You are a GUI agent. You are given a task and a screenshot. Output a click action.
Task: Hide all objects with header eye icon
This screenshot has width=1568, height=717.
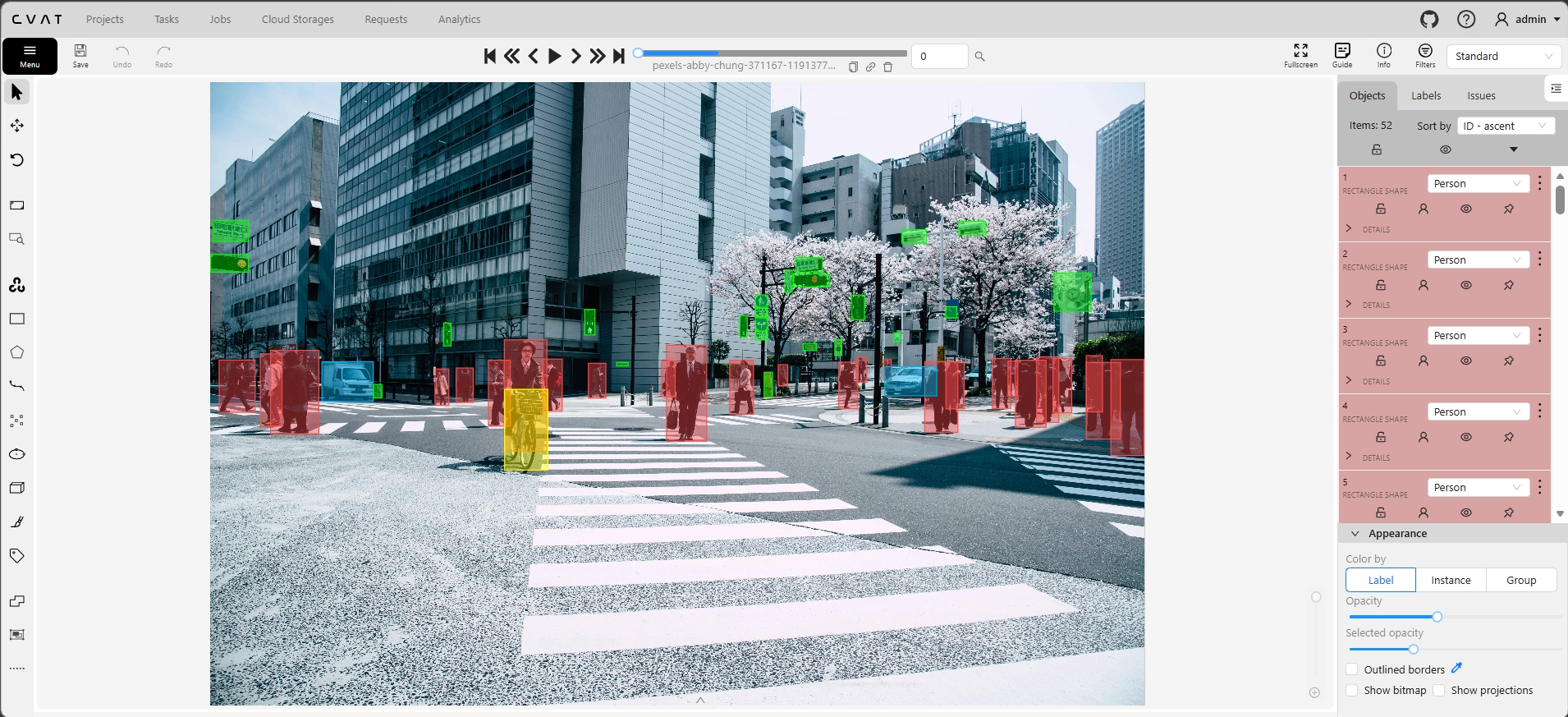click(x=1446, y=149)
